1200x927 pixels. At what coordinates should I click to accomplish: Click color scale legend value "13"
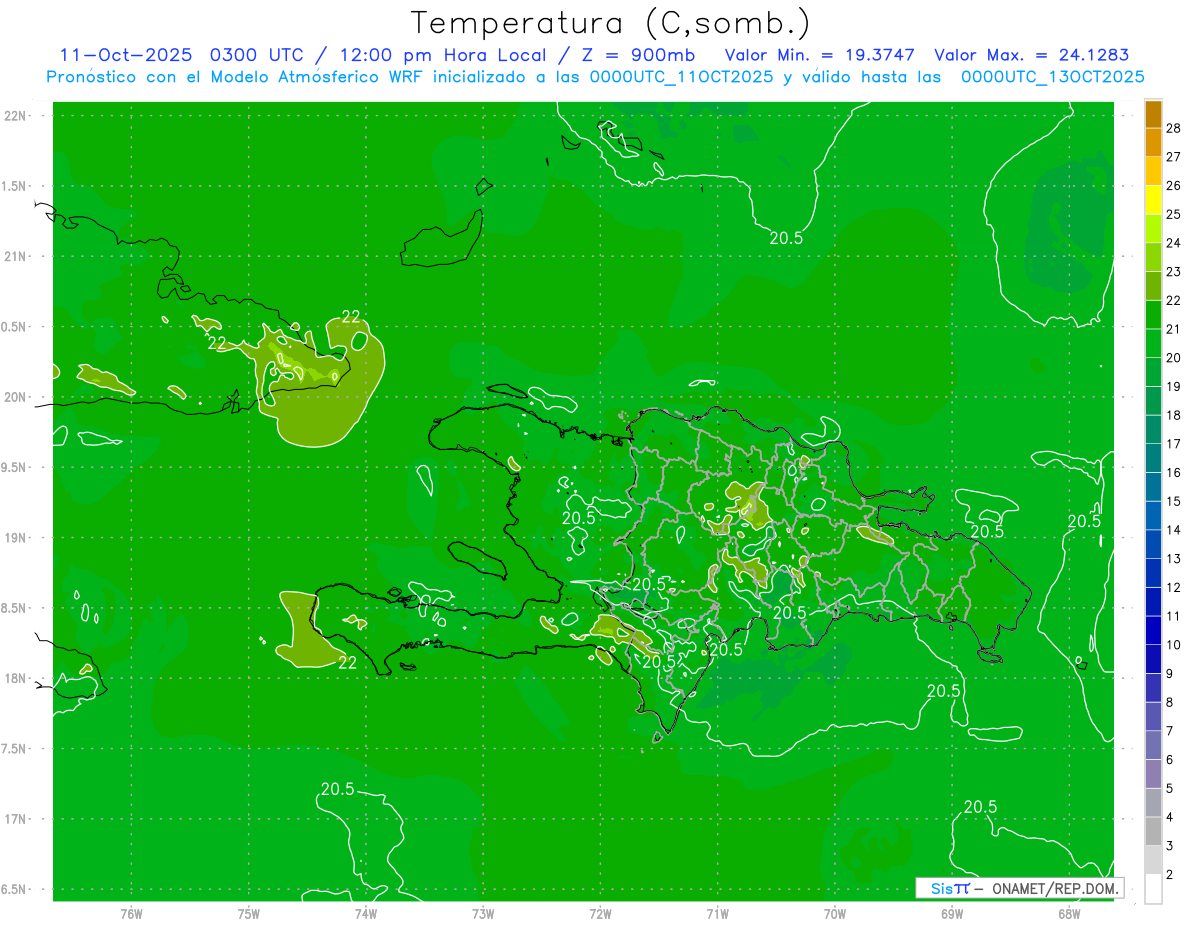click(1174, 558)
